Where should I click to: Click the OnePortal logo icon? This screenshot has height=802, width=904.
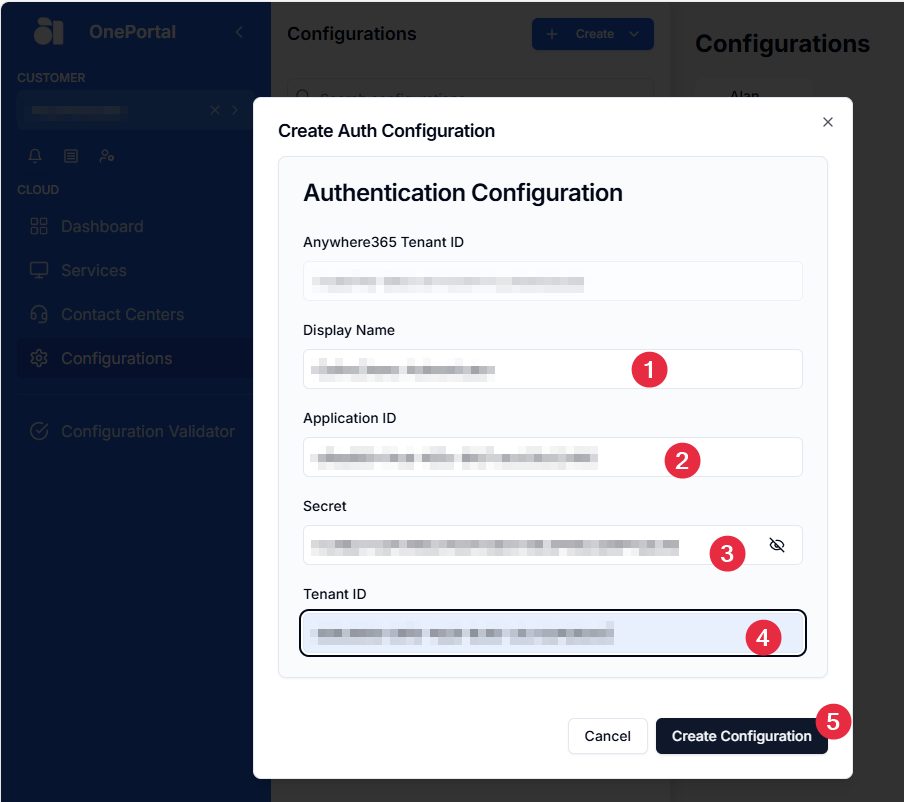[x=48, y=31]
